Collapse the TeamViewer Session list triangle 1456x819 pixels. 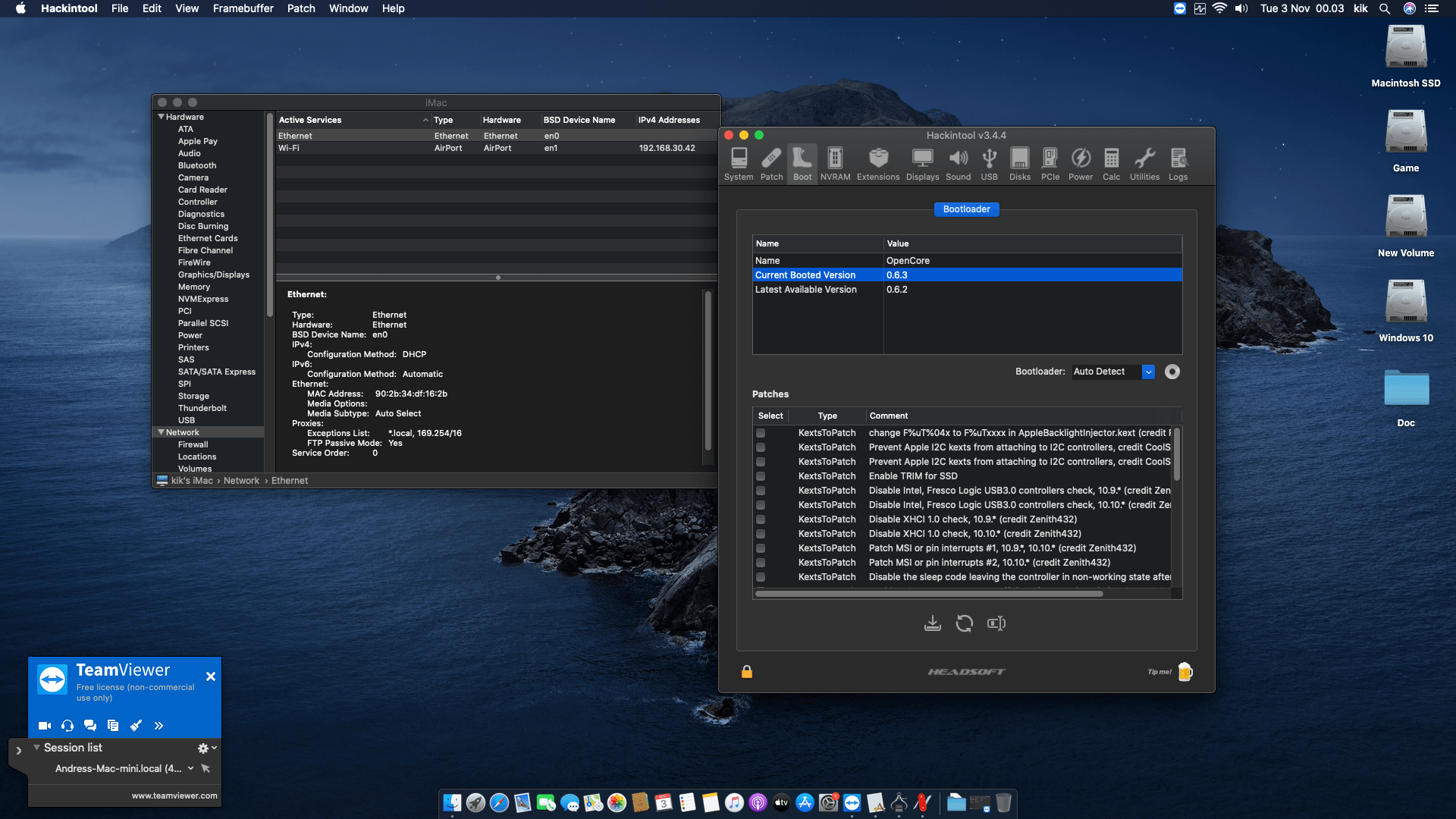pos(36,748)
